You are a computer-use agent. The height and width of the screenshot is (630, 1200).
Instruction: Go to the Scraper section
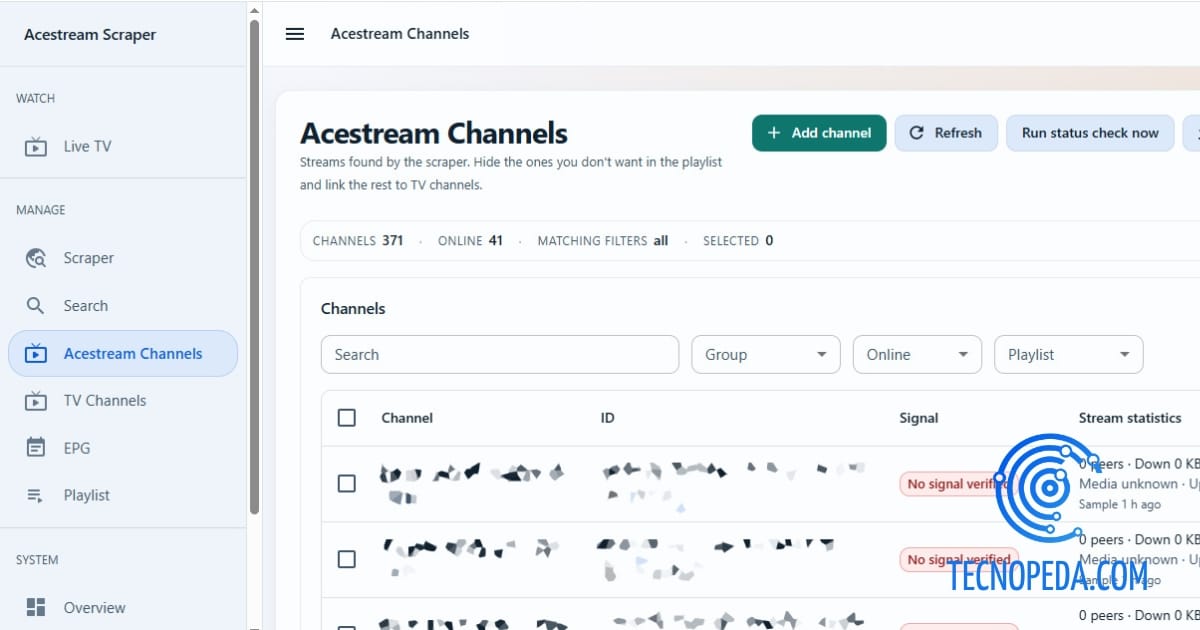click(x=123, y=258)
